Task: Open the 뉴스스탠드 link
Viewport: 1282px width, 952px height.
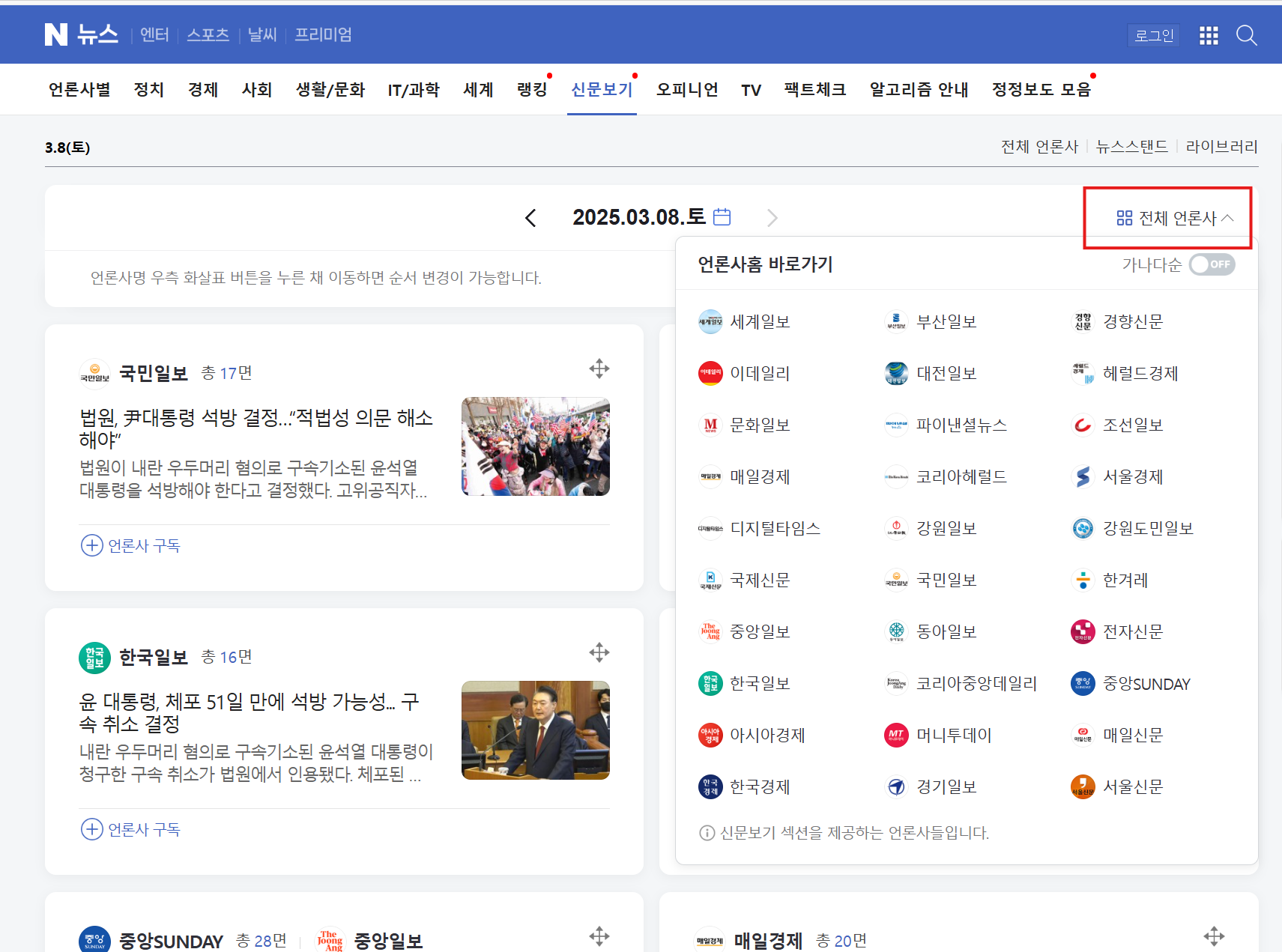Action: point(1131,147)
